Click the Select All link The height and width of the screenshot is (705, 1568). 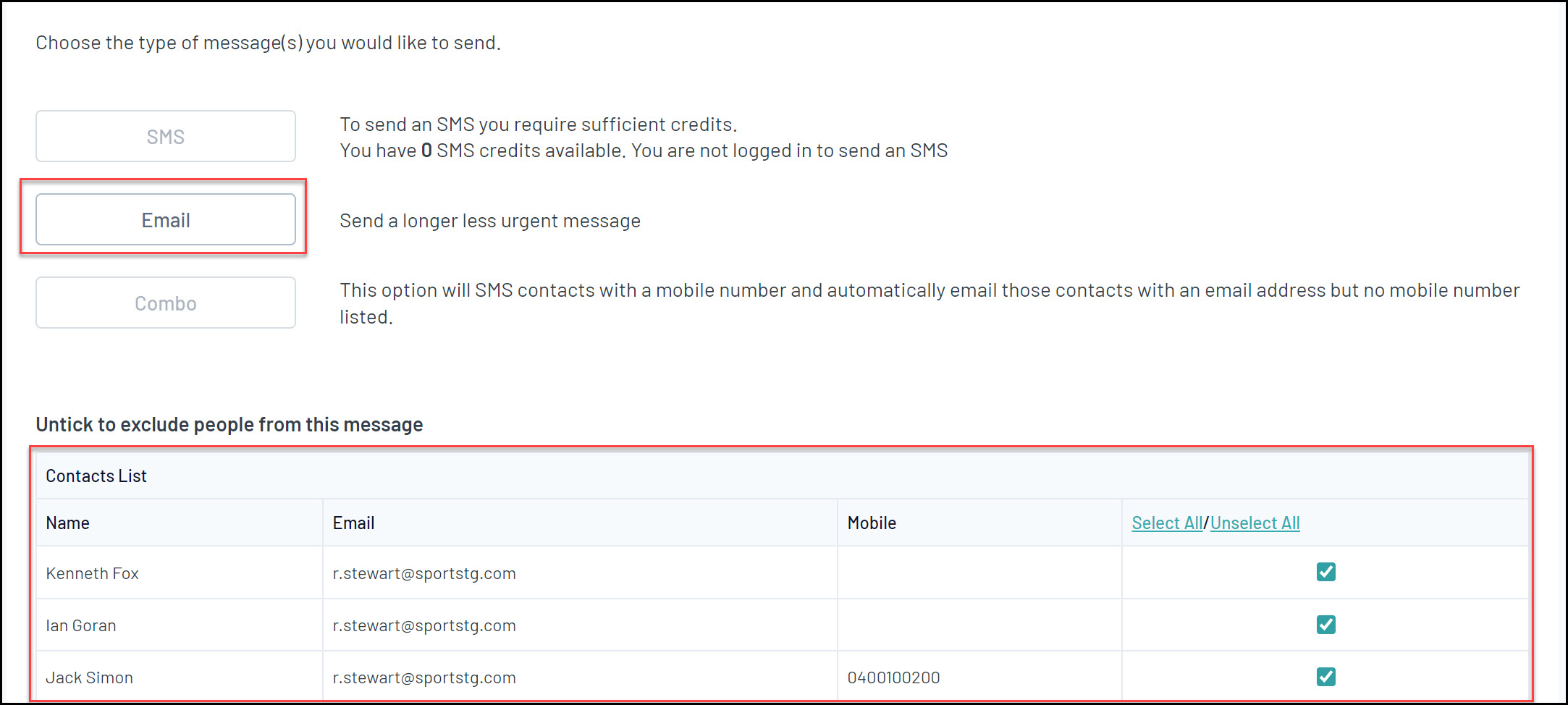pyautogui.click(x=1167, y=523)
